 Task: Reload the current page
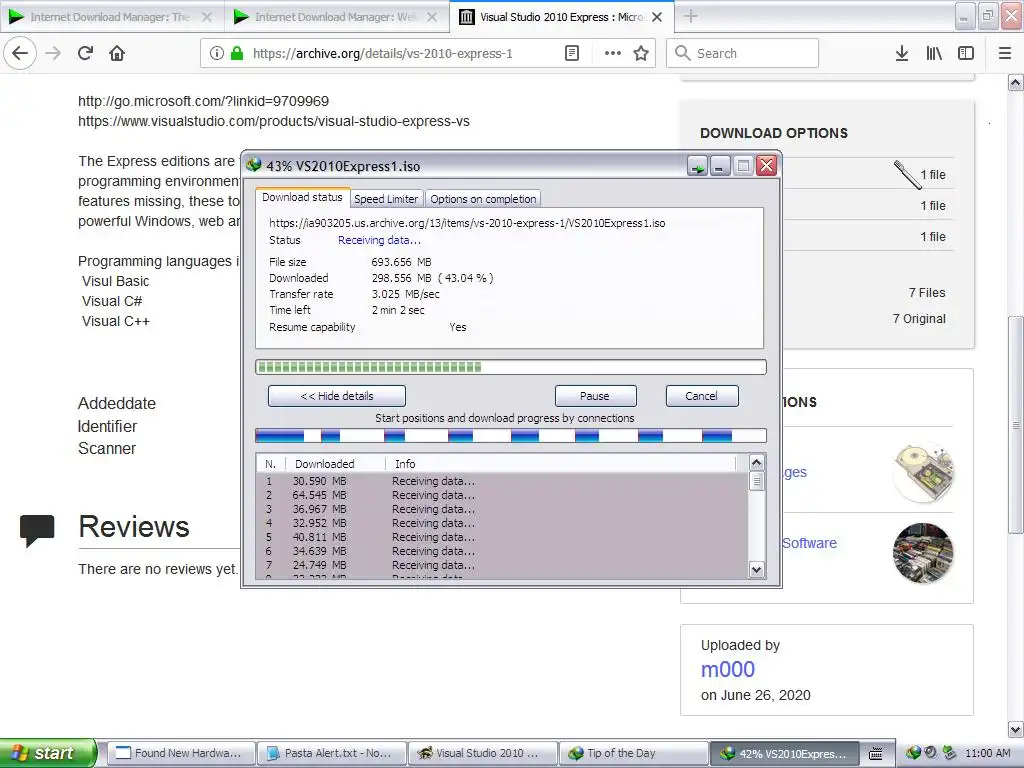[x=86, y=53]
